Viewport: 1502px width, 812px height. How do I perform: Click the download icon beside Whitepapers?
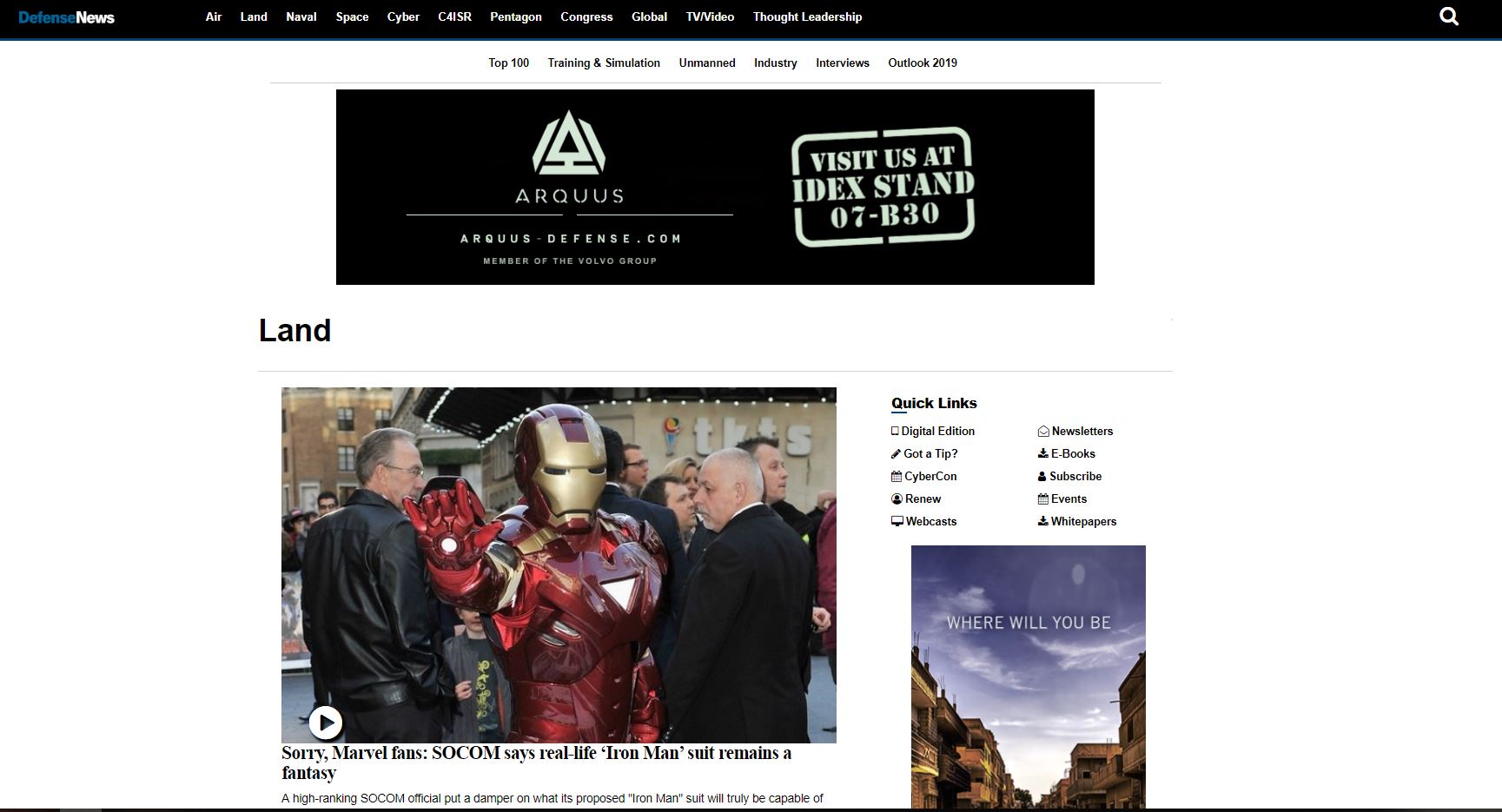click(1042, 521)
